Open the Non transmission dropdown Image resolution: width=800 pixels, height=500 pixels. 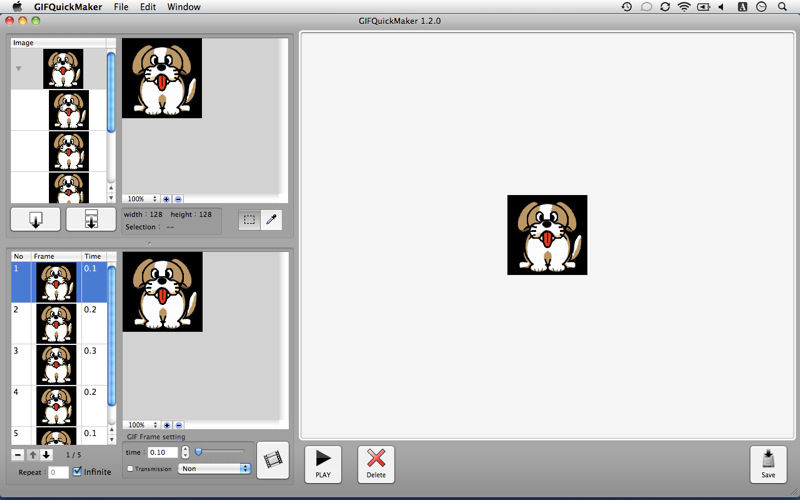point(214,468)
